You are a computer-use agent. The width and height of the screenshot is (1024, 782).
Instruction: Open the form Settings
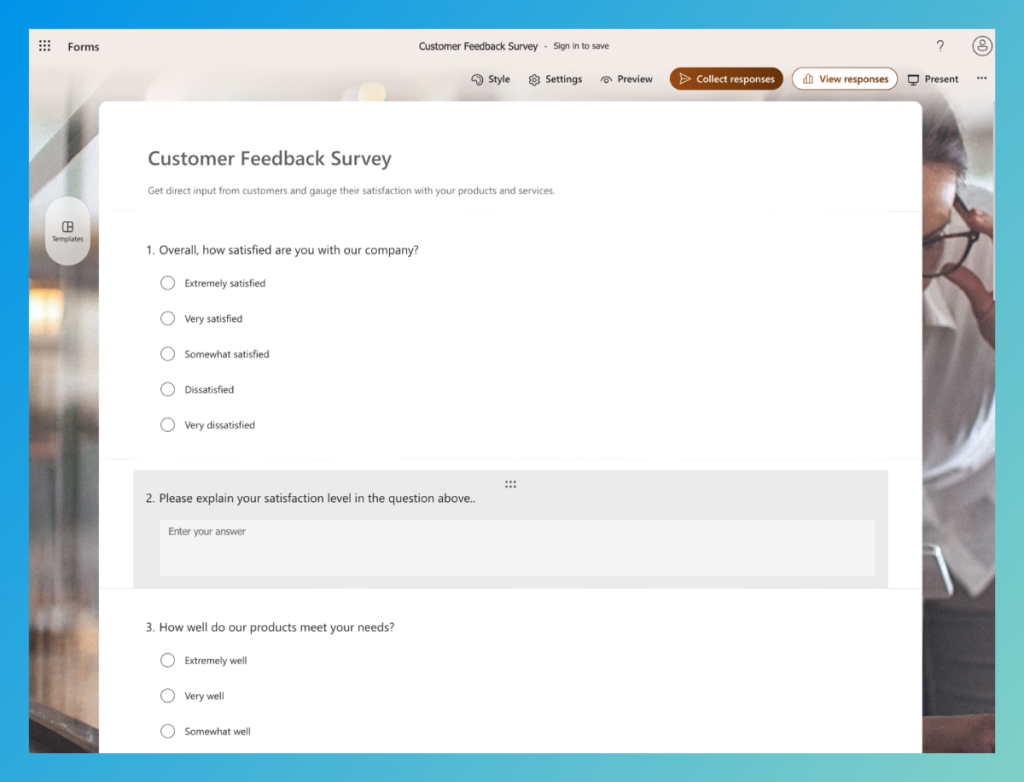[x=555, y=79]
